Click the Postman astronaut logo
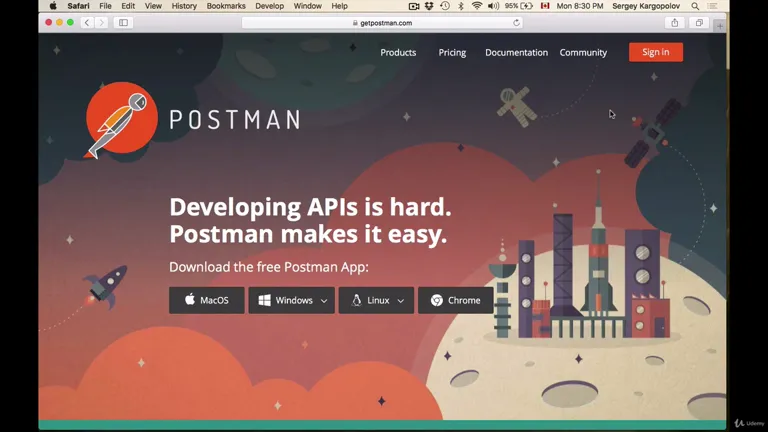 [121, 120]
